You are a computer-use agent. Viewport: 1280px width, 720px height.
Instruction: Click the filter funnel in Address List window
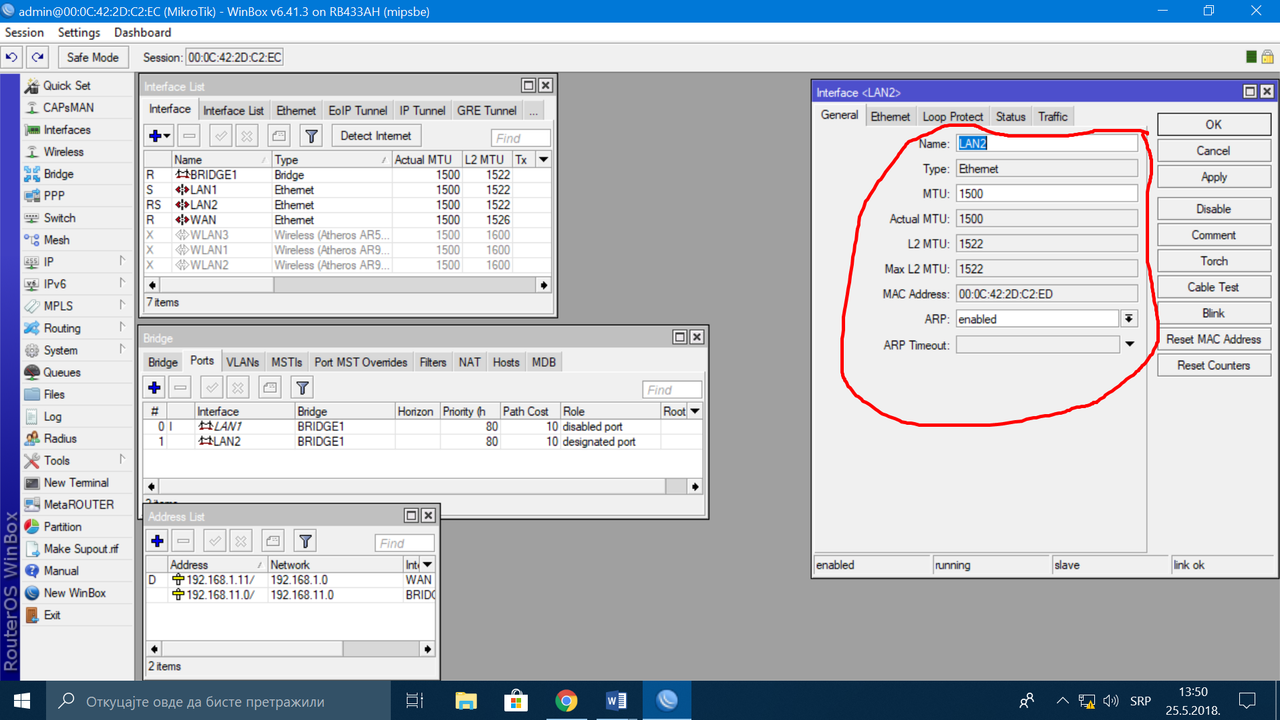[x=305, y=541]
